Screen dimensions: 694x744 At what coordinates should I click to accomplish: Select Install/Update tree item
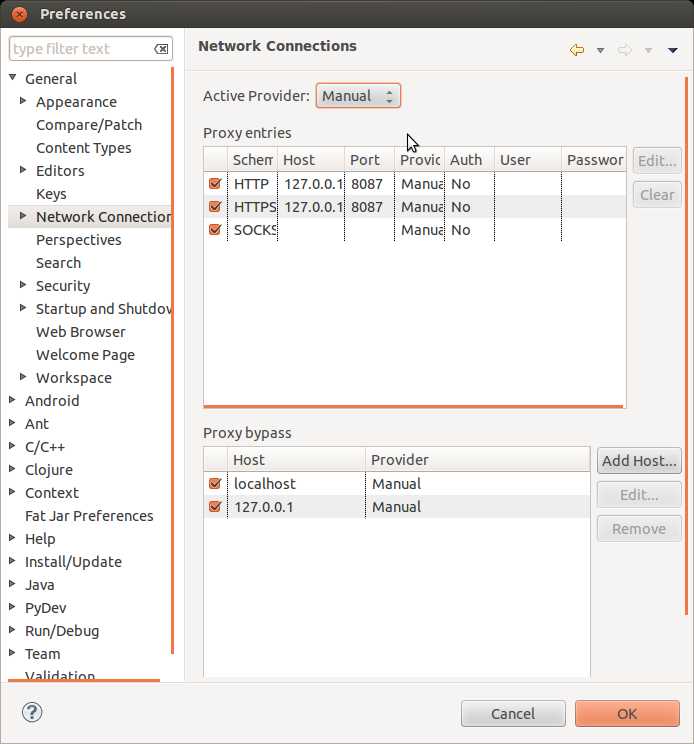click(x=74, y=562)
